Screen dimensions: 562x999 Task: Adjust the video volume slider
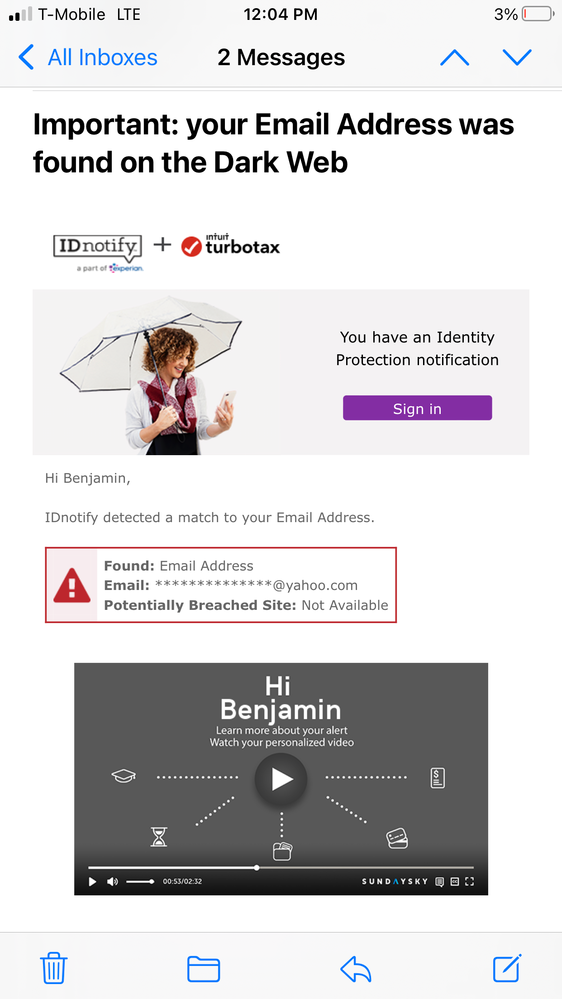(140, 882)
